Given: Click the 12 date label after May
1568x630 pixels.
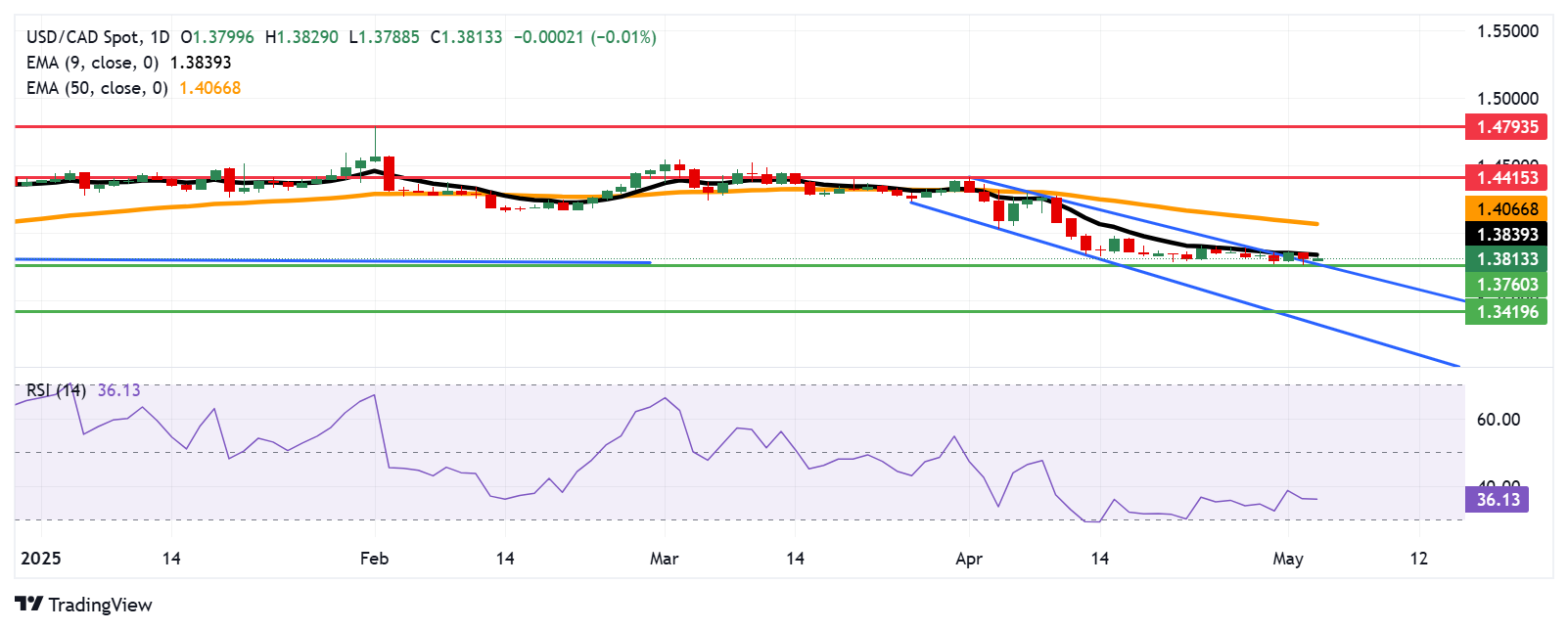Looking at the screenshot, I should point(1418,559).
